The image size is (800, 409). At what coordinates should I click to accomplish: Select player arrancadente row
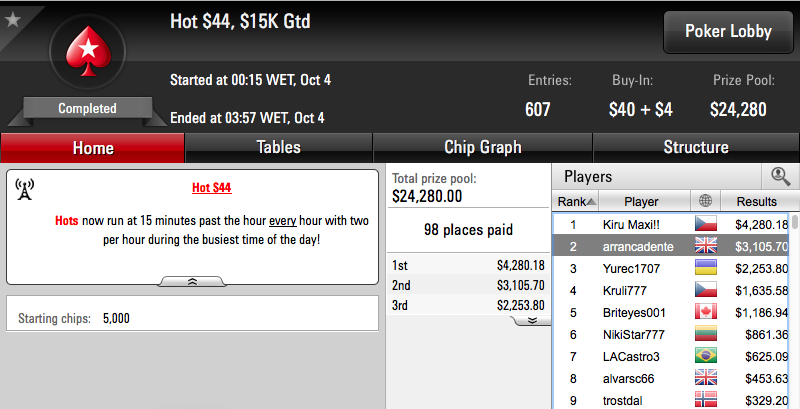tap(672, 246)
